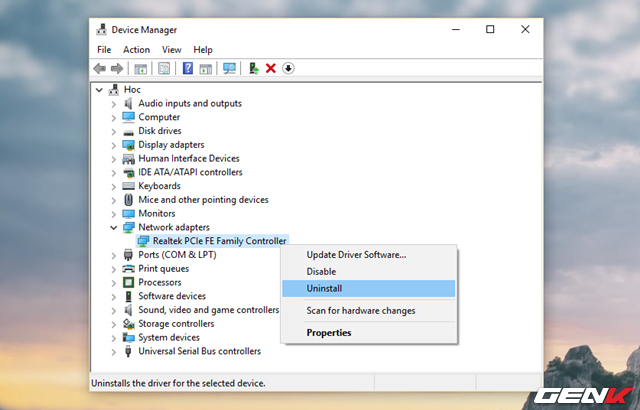Click the IDE ATA/ATAPI controllers icon
640x410 pixels.
pyautogui.click(x=129, y=173)
